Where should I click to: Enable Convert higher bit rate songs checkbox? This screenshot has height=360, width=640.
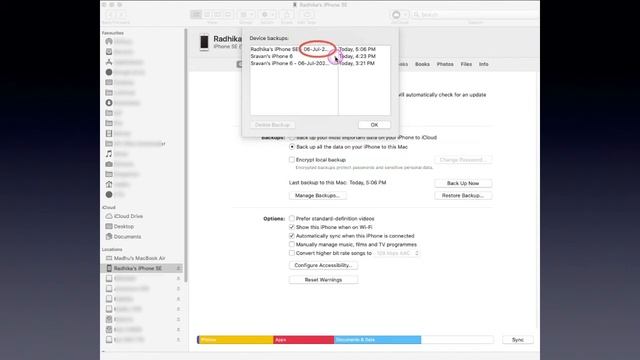[x=292, y=253]
